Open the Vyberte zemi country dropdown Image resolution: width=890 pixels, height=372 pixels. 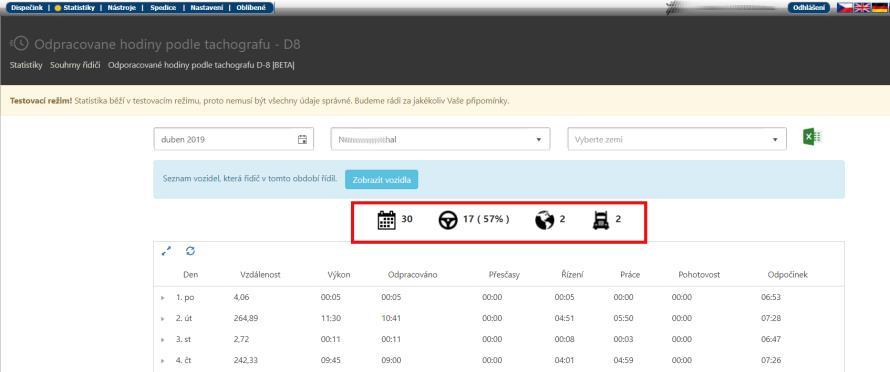click(x=677, y=139)
